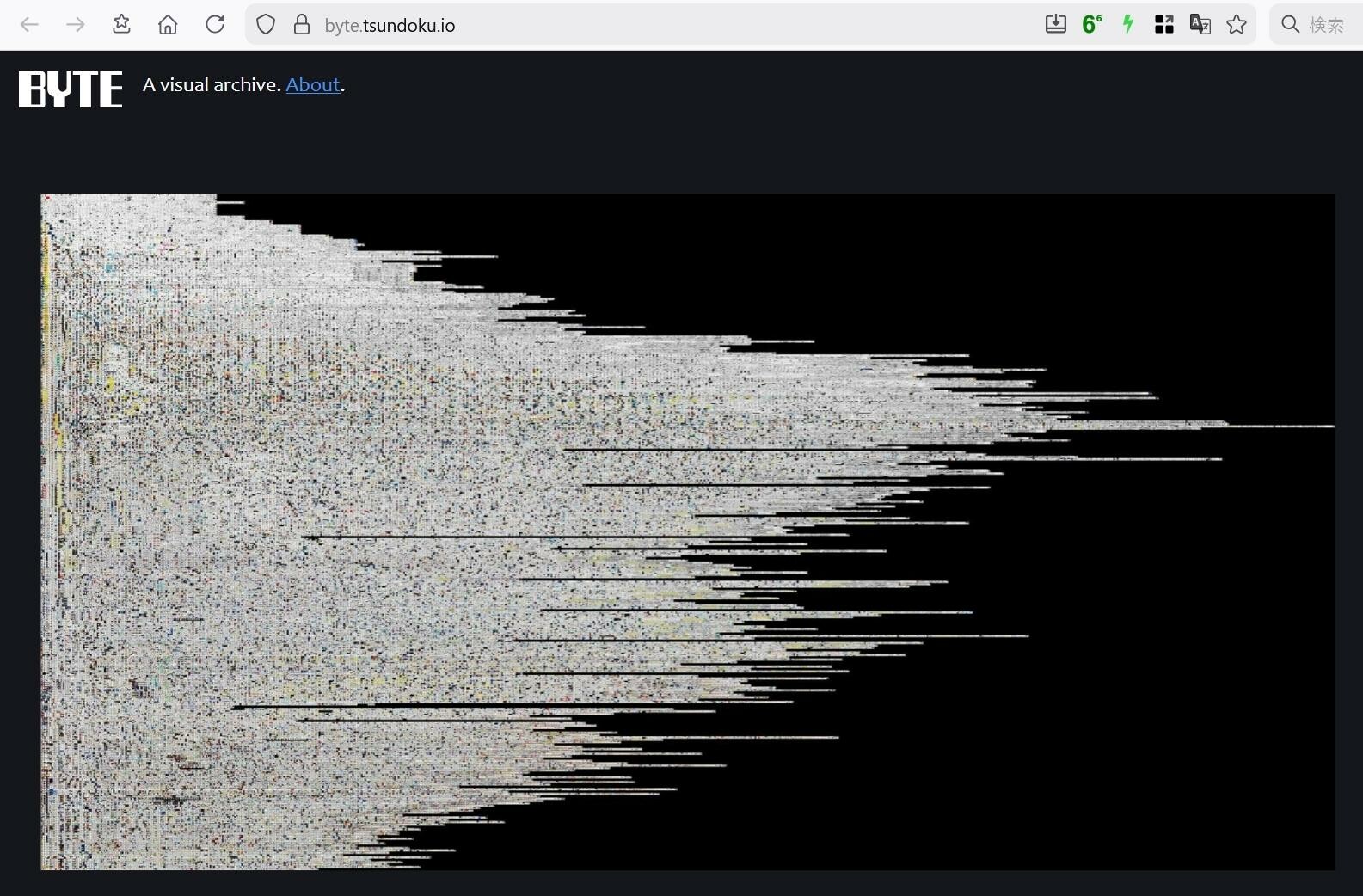Click the browser back arrow
Screen dimensions: 1363x896
[x=29, y=25]
